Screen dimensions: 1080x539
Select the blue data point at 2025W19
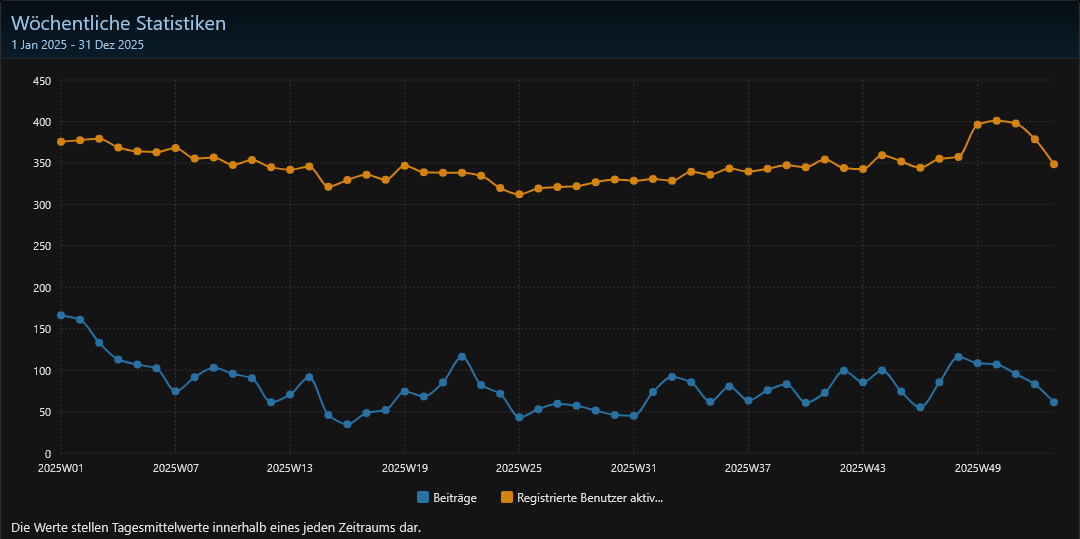(x=405, y=391)
